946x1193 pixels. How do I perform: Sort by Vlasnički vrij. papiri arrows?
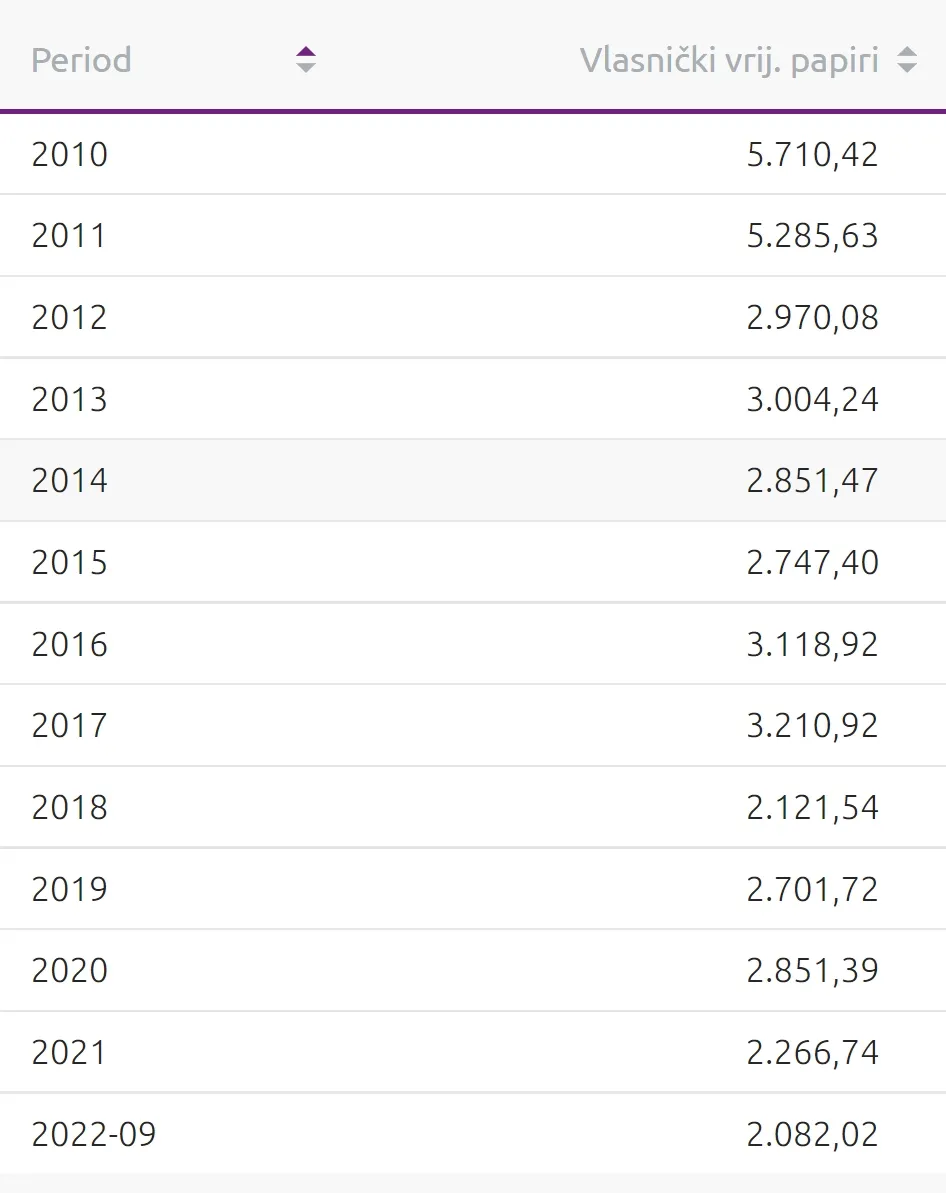[906, 59]
